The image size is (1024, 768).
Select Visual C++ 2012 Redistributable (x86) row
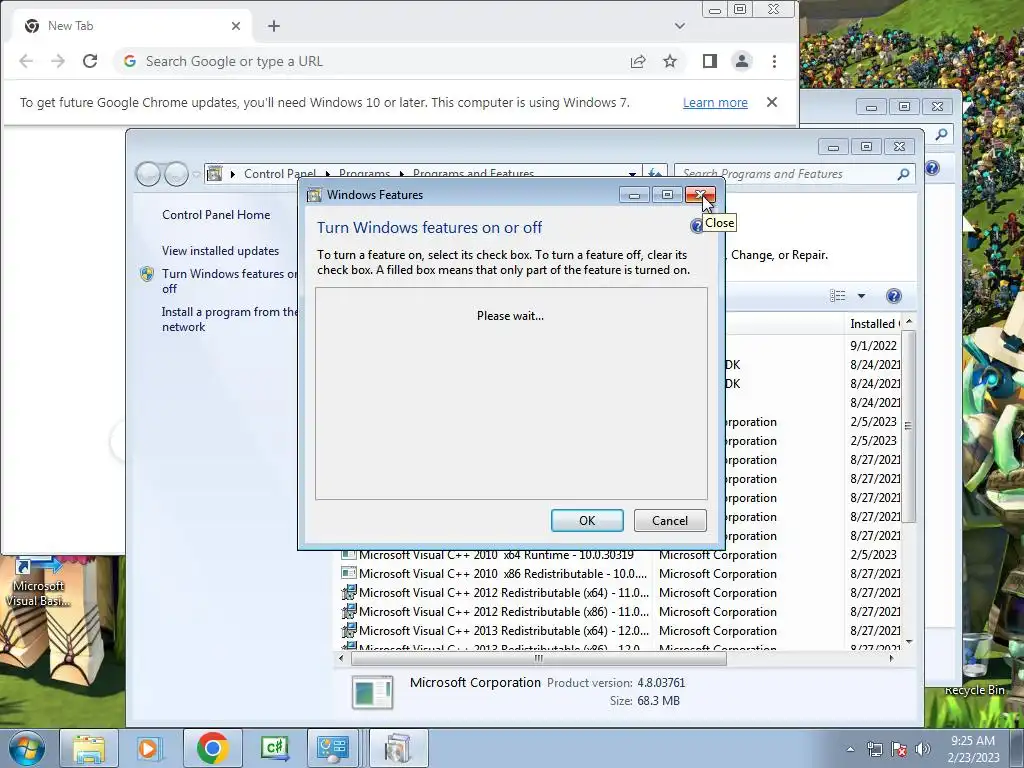[620, 612]
